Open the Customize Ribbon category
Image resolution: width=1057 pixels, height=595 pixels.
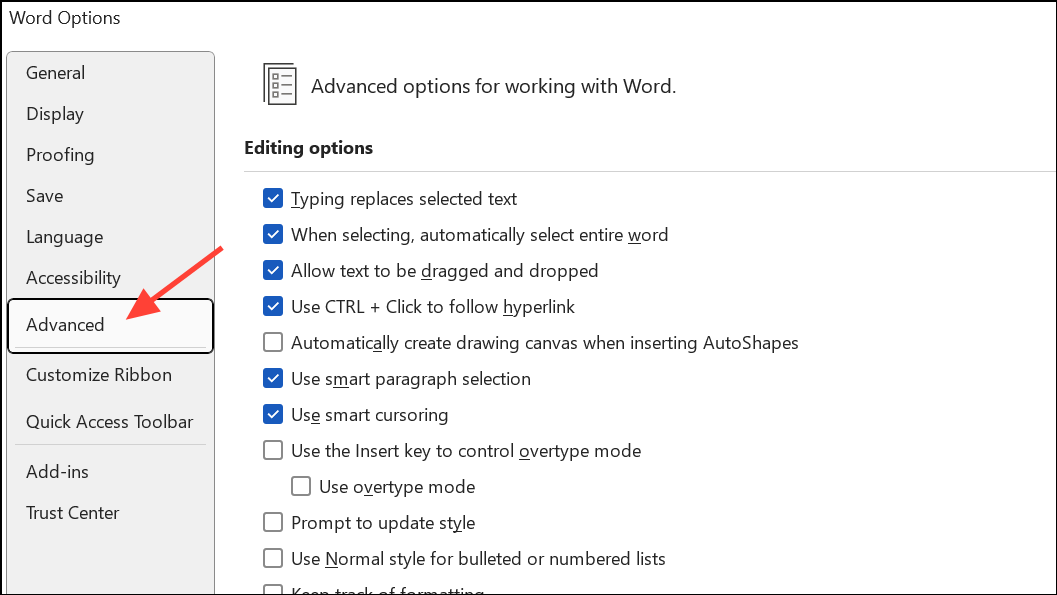(99, 375)
